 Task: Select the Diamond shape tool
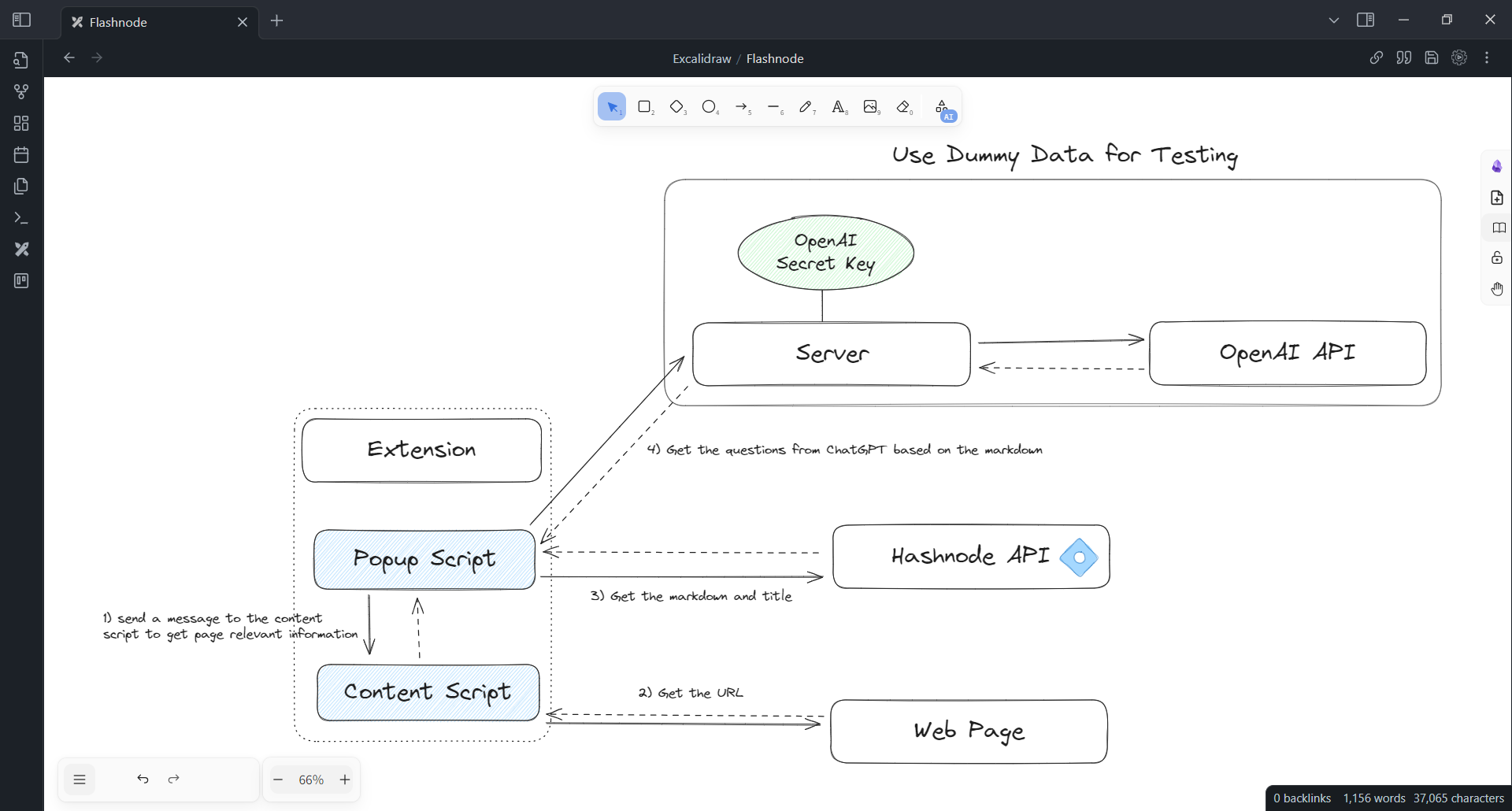coord(677,107)
